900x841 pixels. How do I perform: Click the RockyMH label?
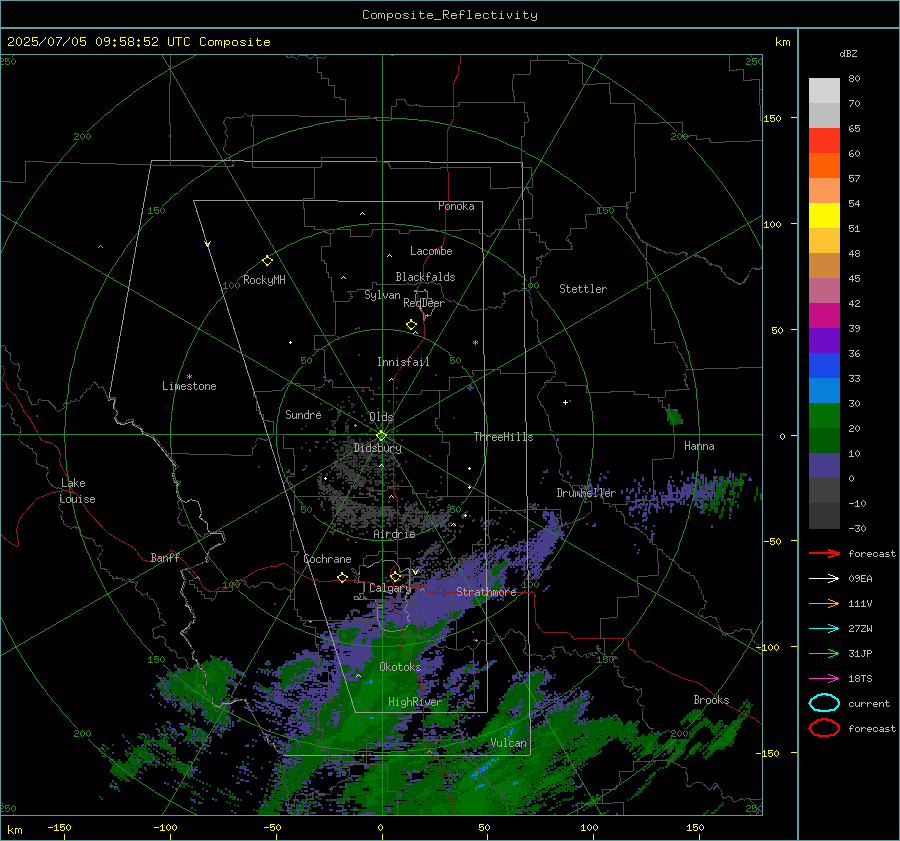264,280
